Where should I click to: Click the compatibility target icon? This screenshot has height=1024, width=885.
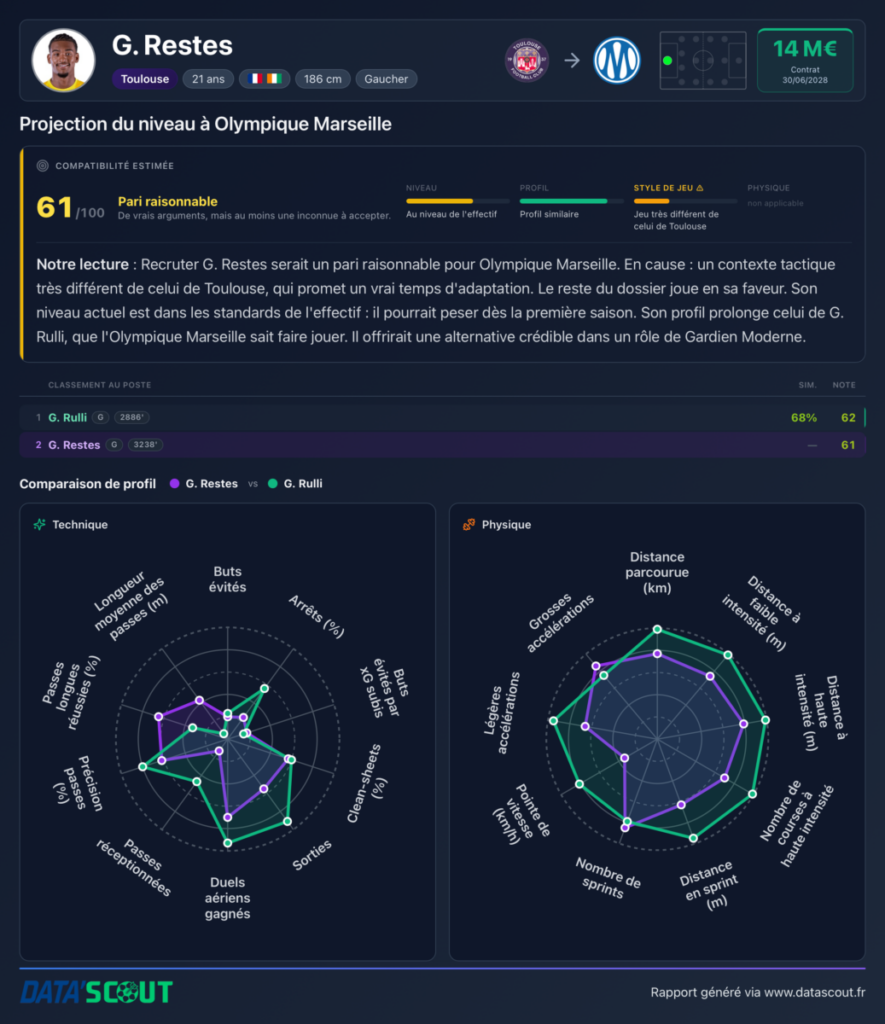(42, 166)
